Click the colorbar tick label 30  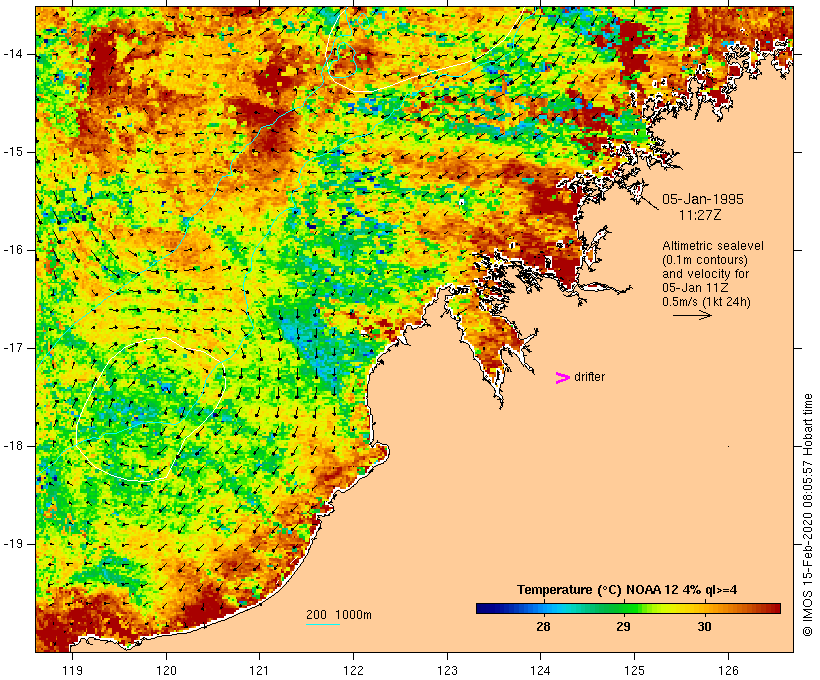(704, 627)
